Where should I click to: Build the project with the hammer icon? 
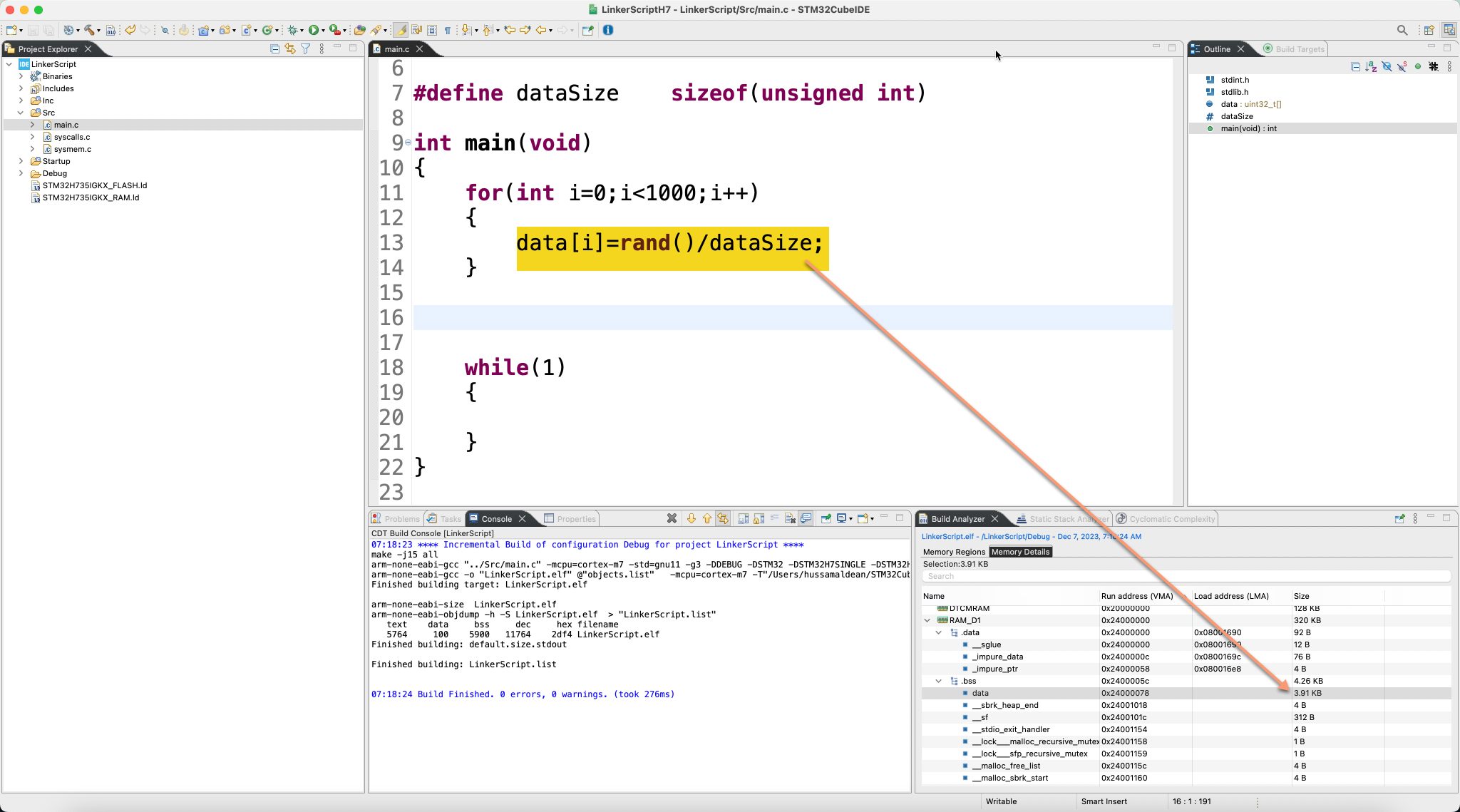point(88,30)
